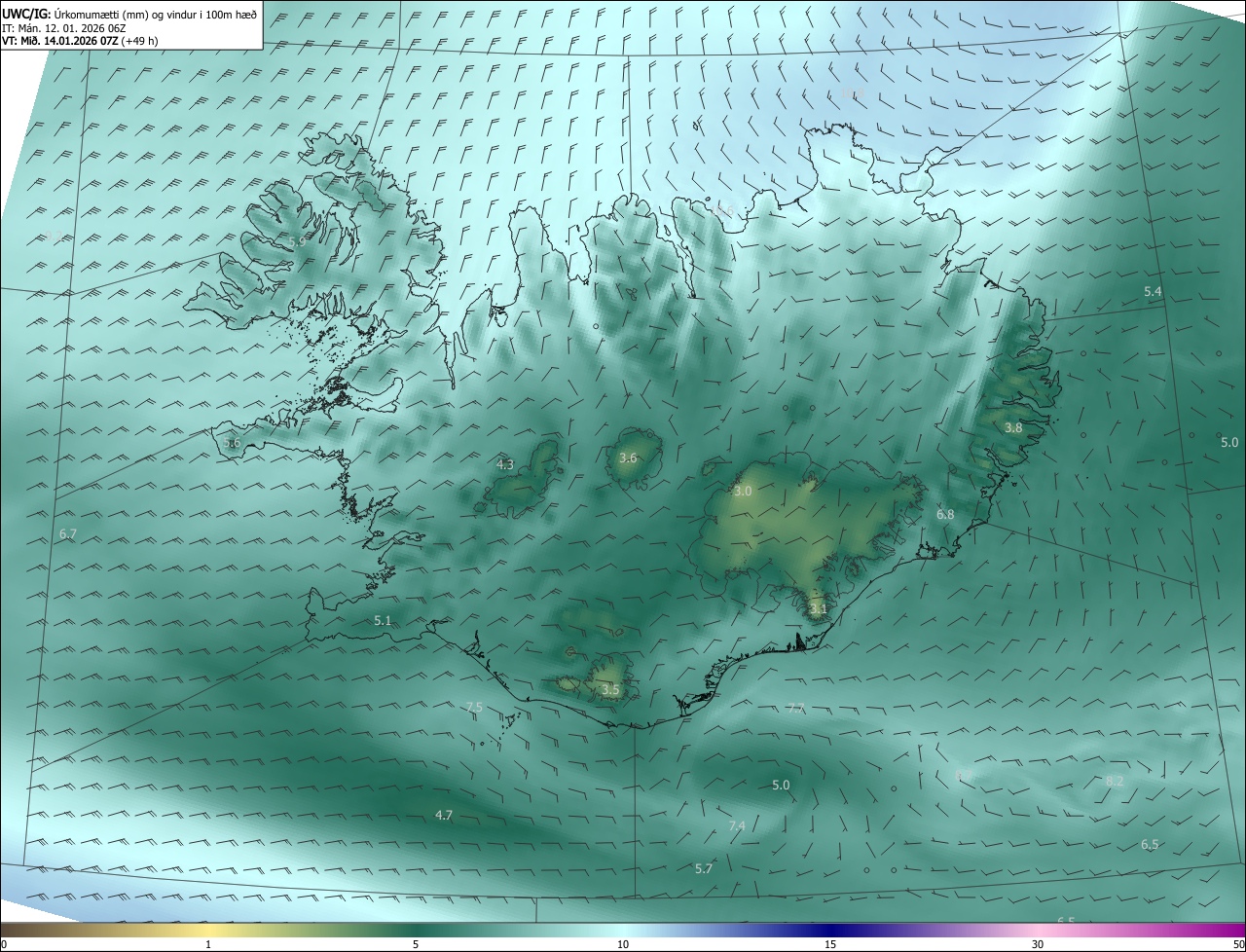
Task: Click the 3.0 value on Vatnajökull
Action: (743, 492)
